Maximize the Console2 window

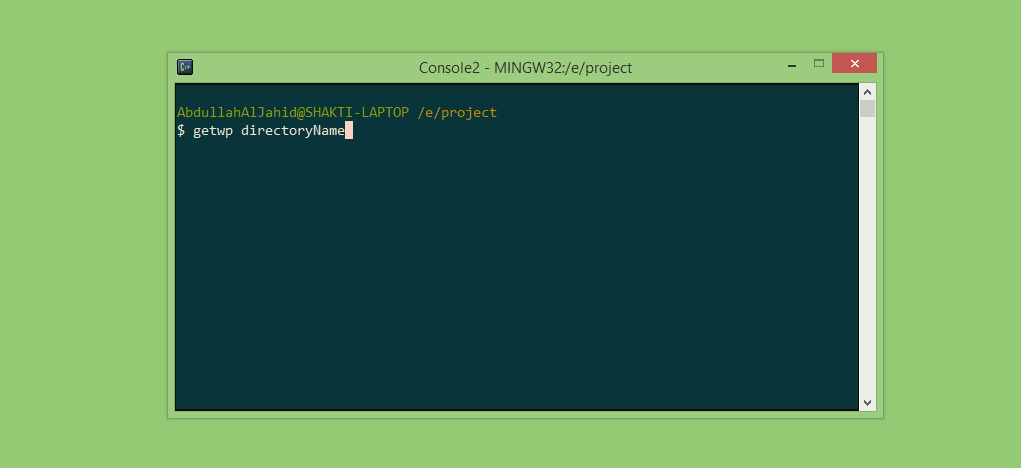(818, 63)
